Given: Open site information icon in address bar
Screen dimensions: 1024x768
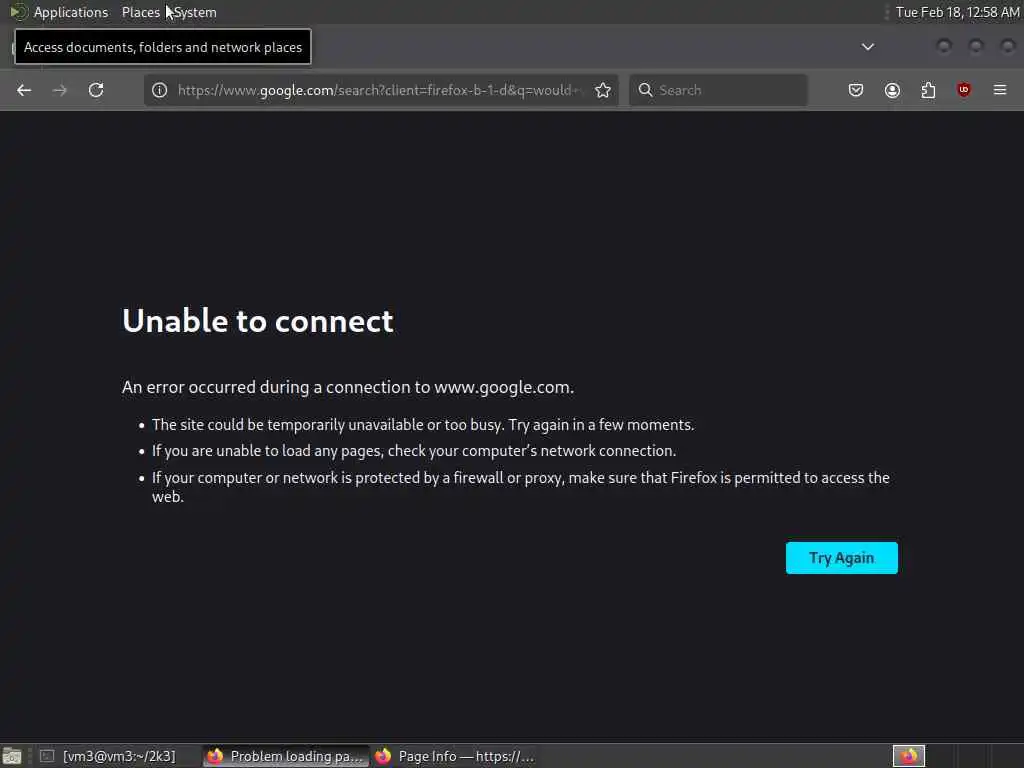Looking at the screenshot, I should (159, 90).
